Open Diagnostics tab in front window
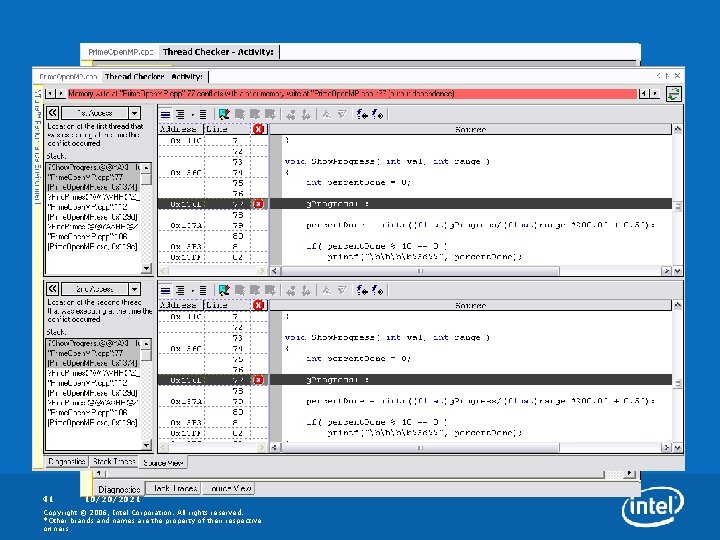720x540 pixels. pos(67,461)
